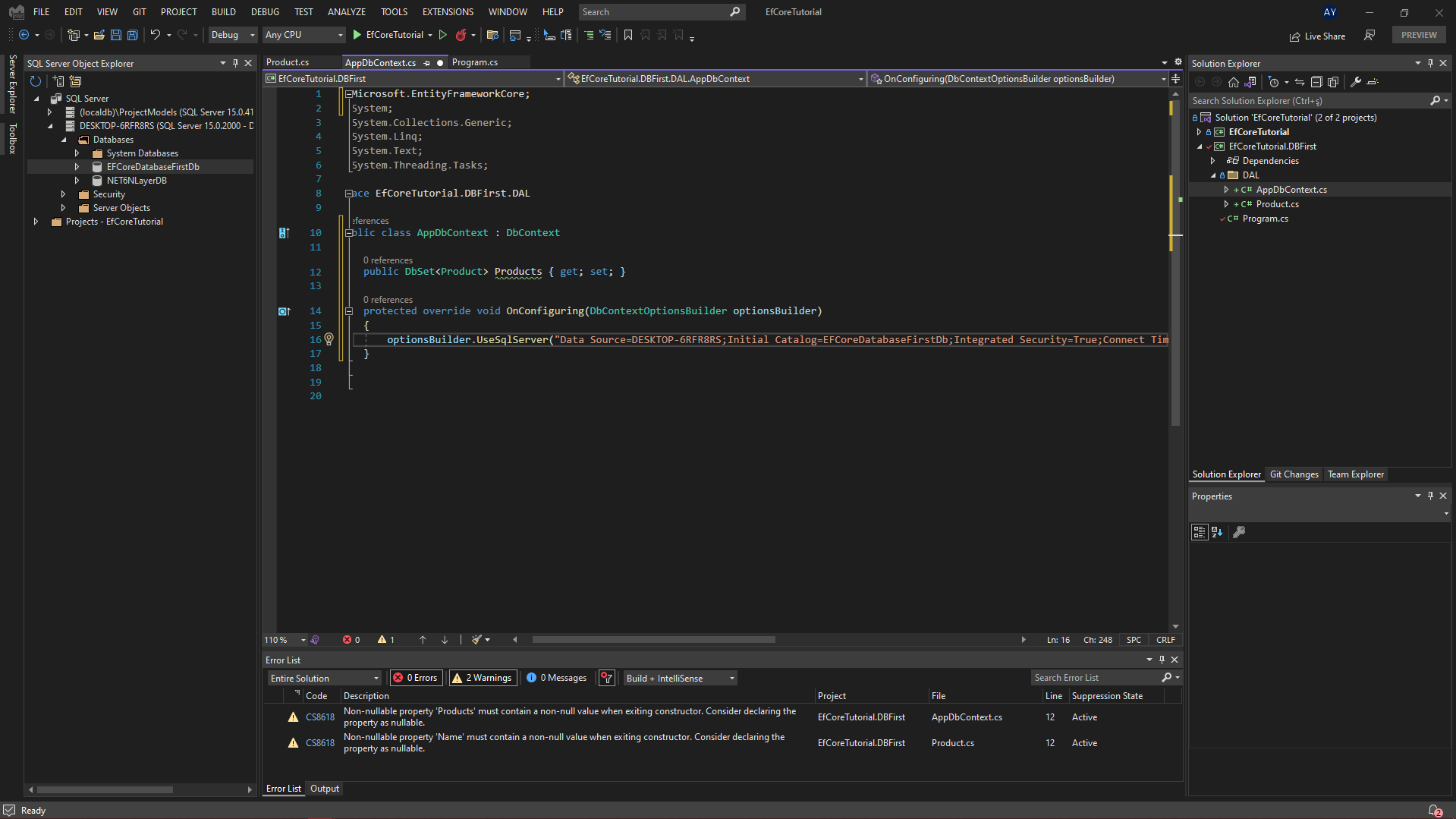1456x819 pixels.
Task: Click the 2 Warnings button in Error List
Action: click(483, 678)
